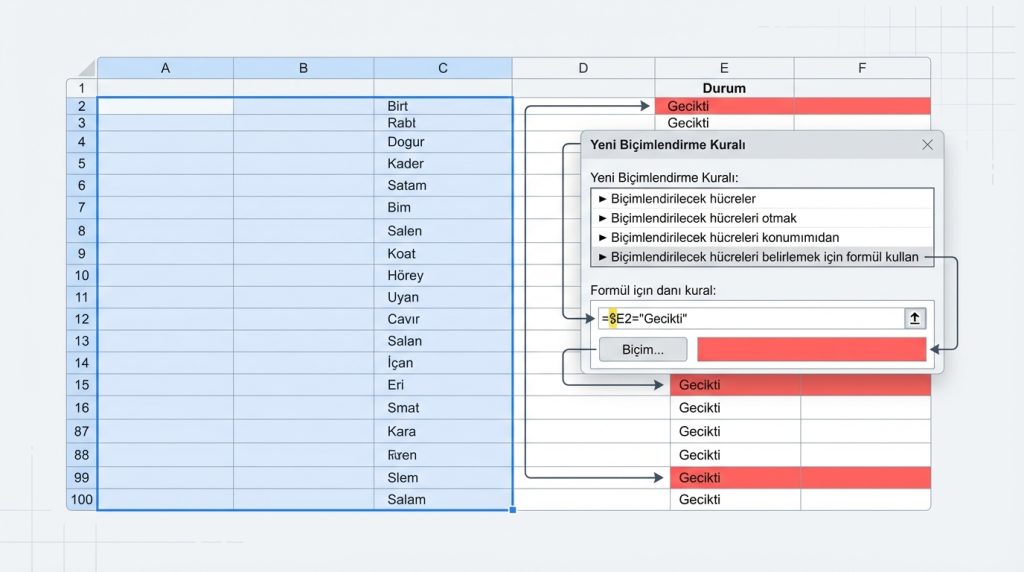The width and height of the screenshot is (1024, 572).
Task: Close the Yeni Biçimlendirme Kuralı dialog
Action: tap(927, 145)
